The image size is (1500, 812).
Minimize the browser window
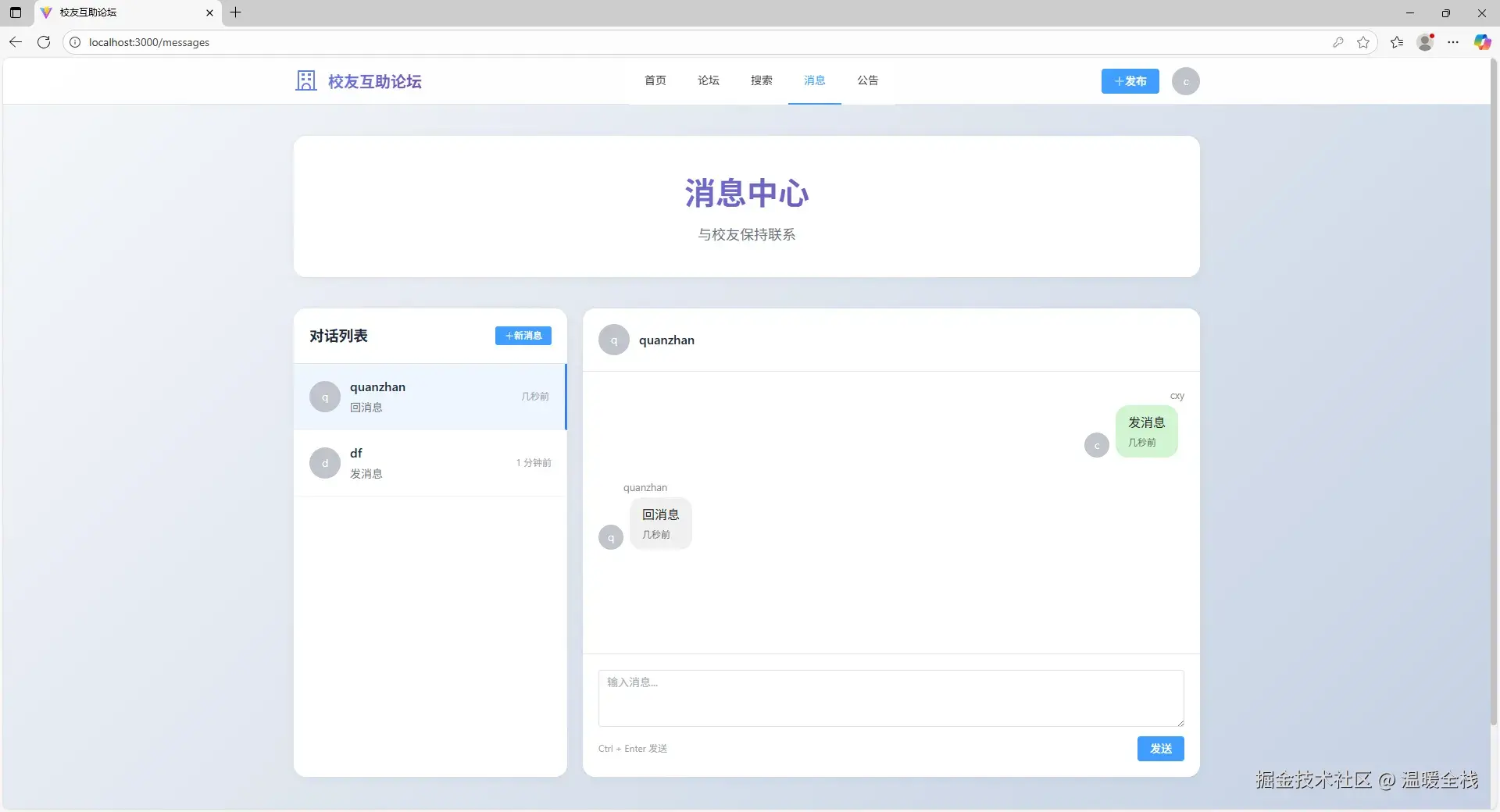tap(1410, 12)
